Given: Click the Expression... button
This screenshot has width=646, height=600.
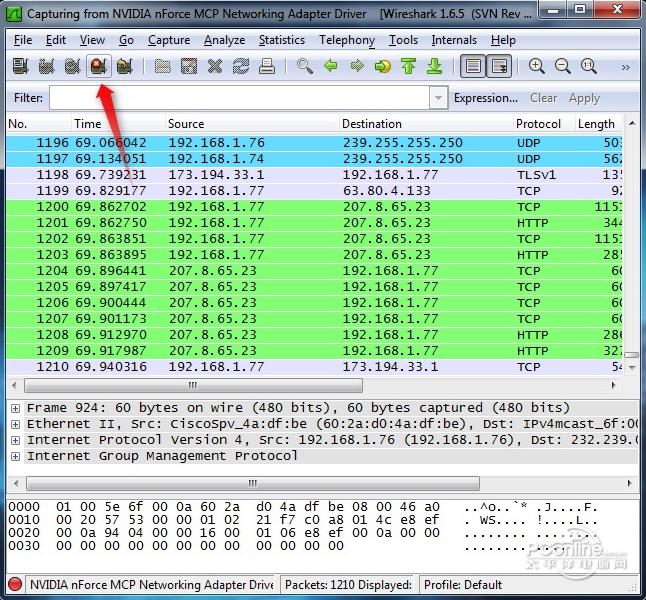Looking at the screenshot, I should click(x=485, y=98).
